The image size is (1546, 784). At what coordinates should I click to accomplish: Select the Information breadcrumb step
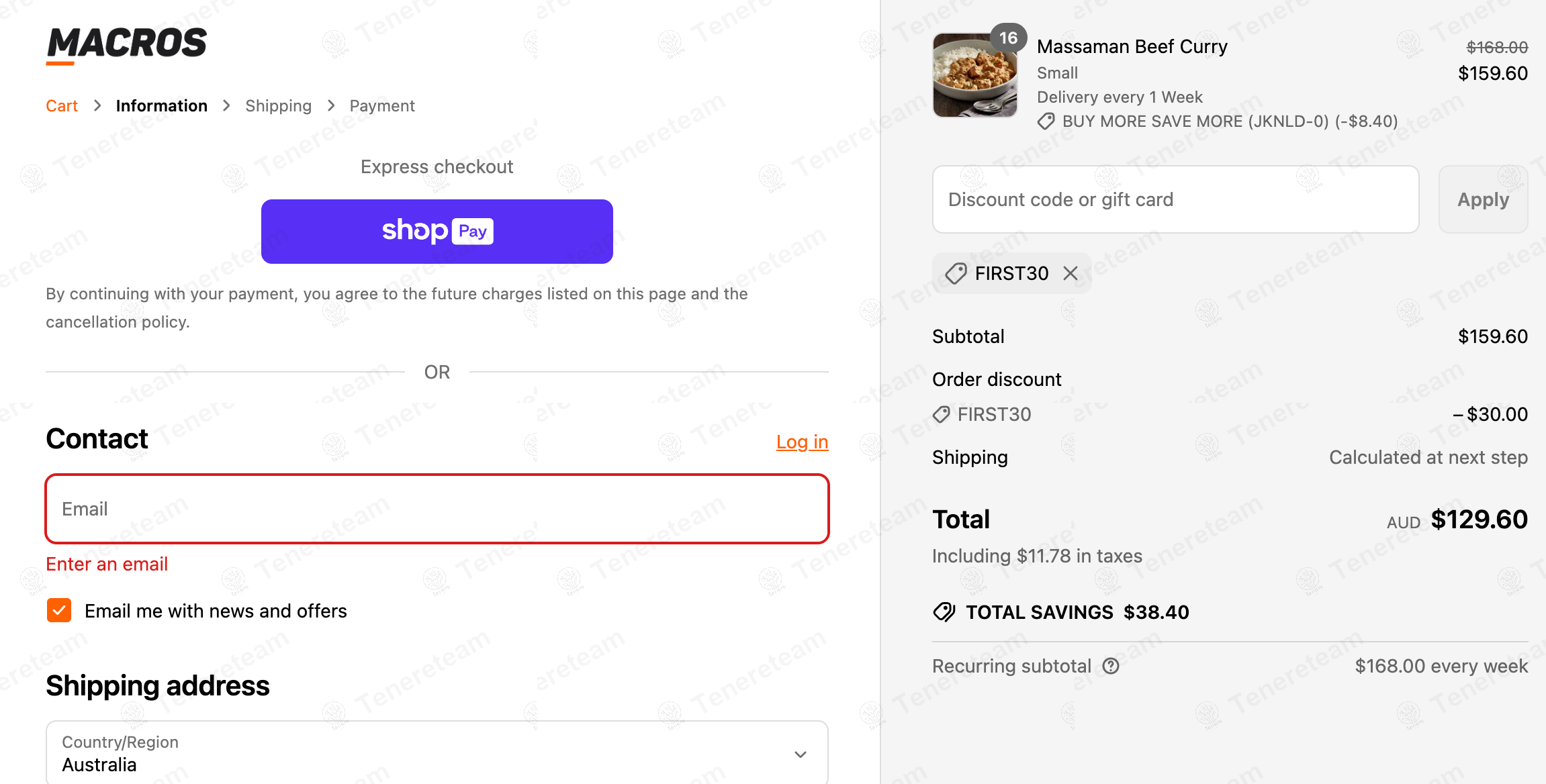(161, 106)
